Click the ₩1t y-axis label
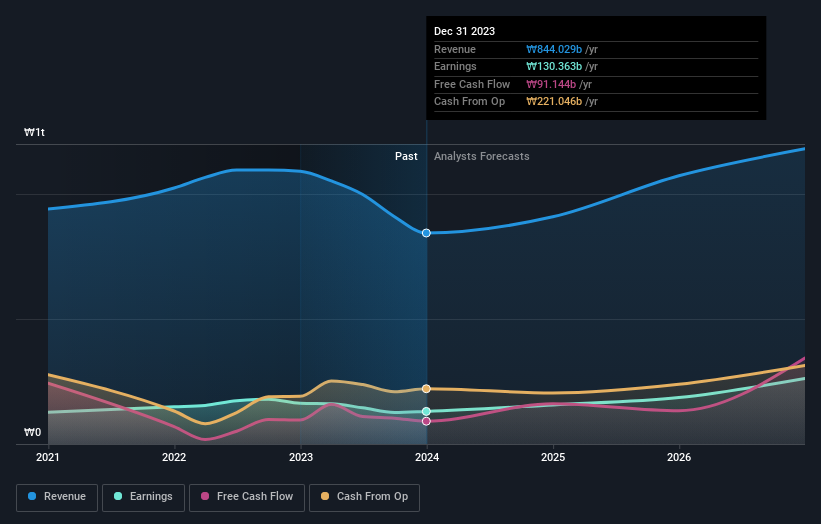The height and width of the screenshot is (524, 821). point(34,132)
